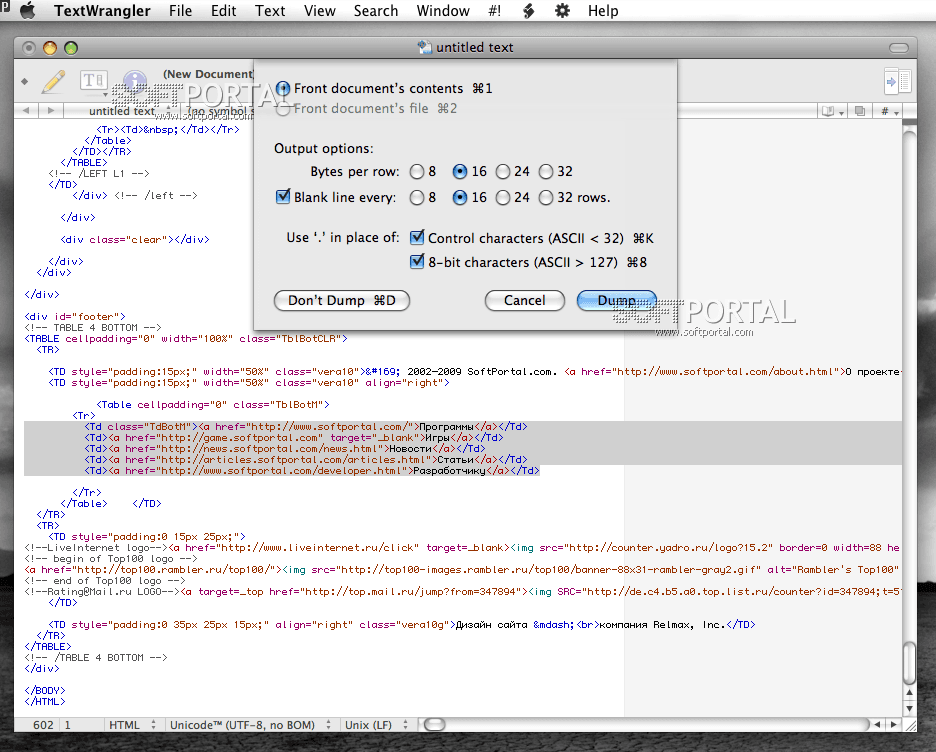Click vertical scrollbar down arrow
The height and width of the screenshot is (752, 936).
[x=909, y=708]
